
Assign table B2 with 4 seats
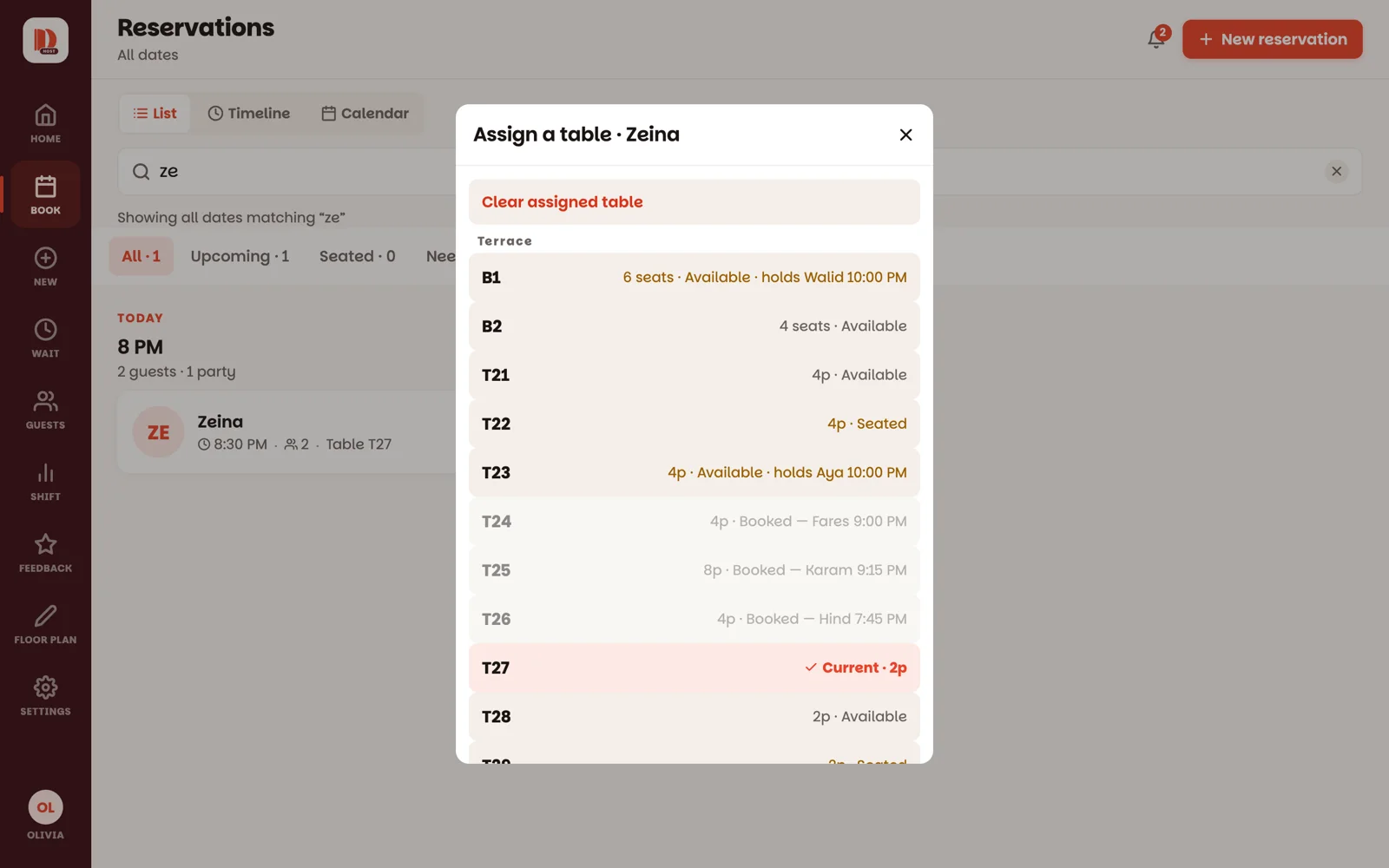(694, 326)
